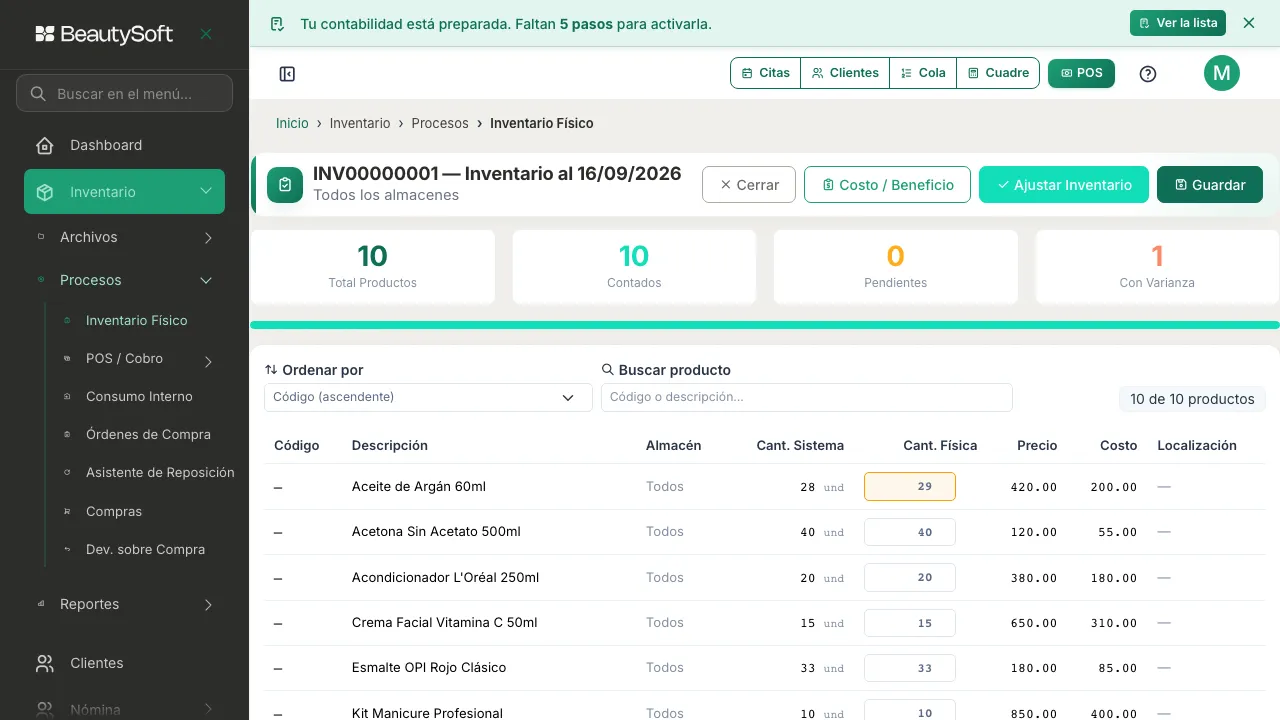The width and height of the screenshot is (1280, 720).
Task: Click the Localización column header
Action: click(1197, 445)
